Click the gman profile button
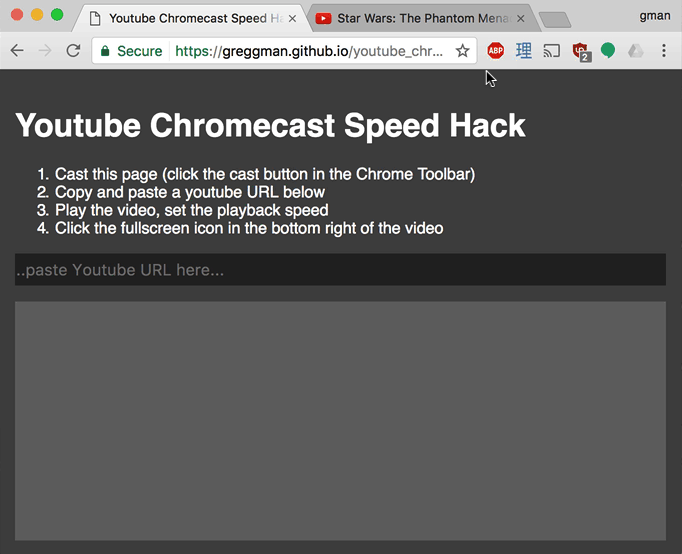This screenshot has width=682, height=554. [655, 16]
